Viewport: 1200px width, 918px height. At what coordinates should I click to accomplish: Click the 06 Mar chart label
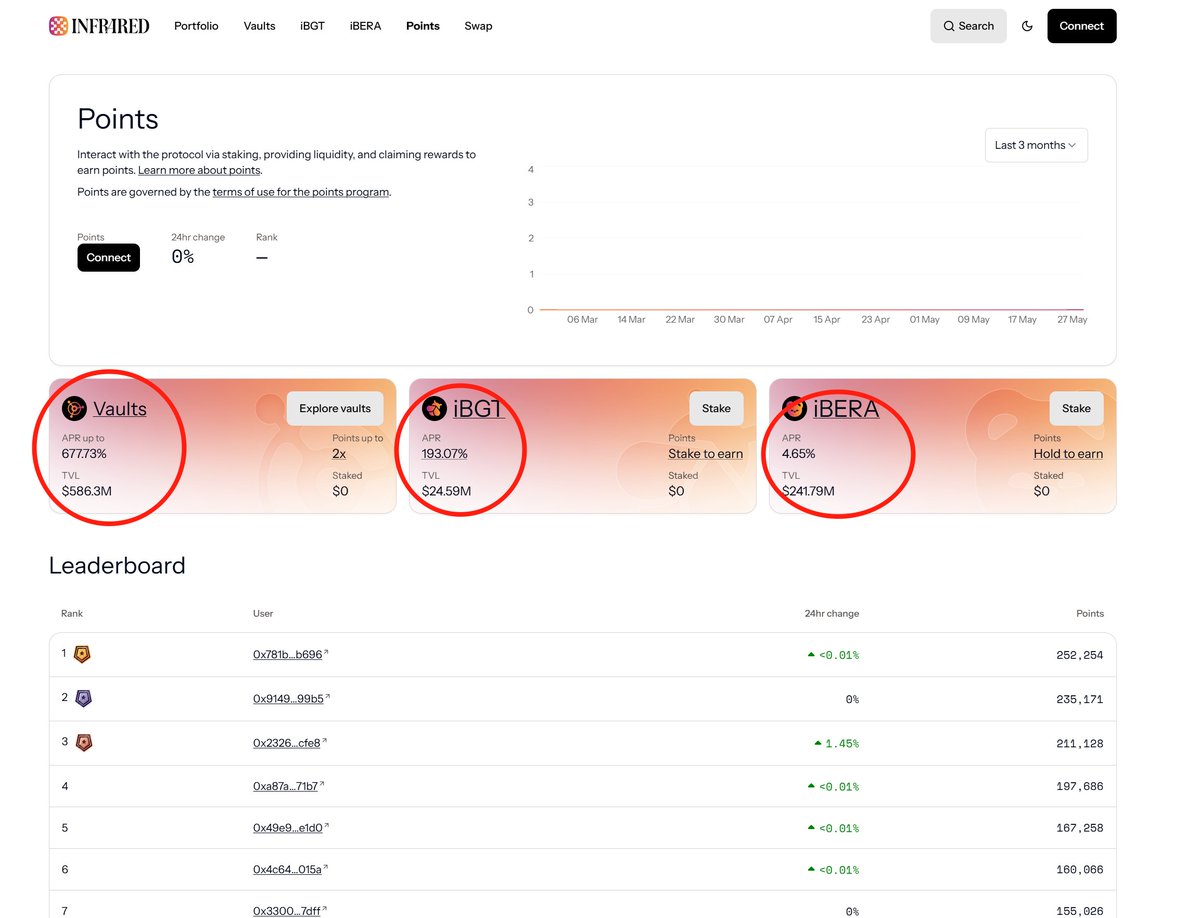click(x=582, y=320)
